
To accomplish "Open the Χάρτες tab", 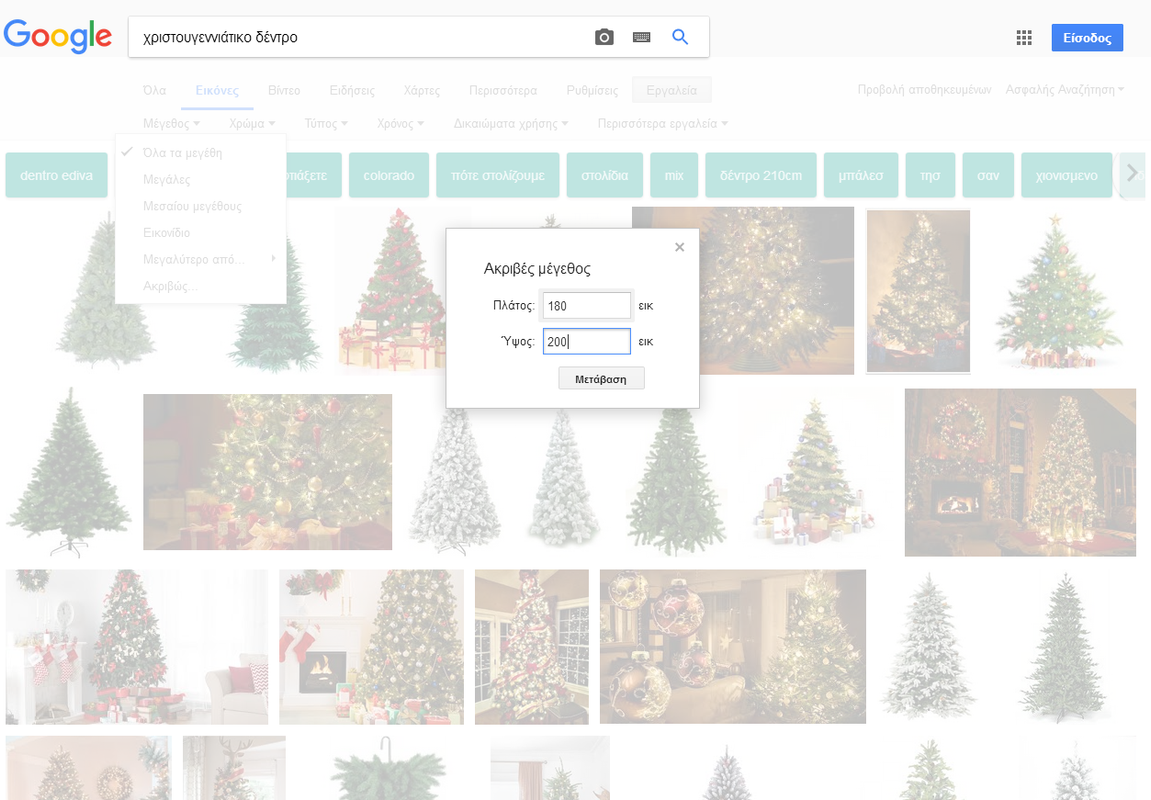I will point(421,90).
